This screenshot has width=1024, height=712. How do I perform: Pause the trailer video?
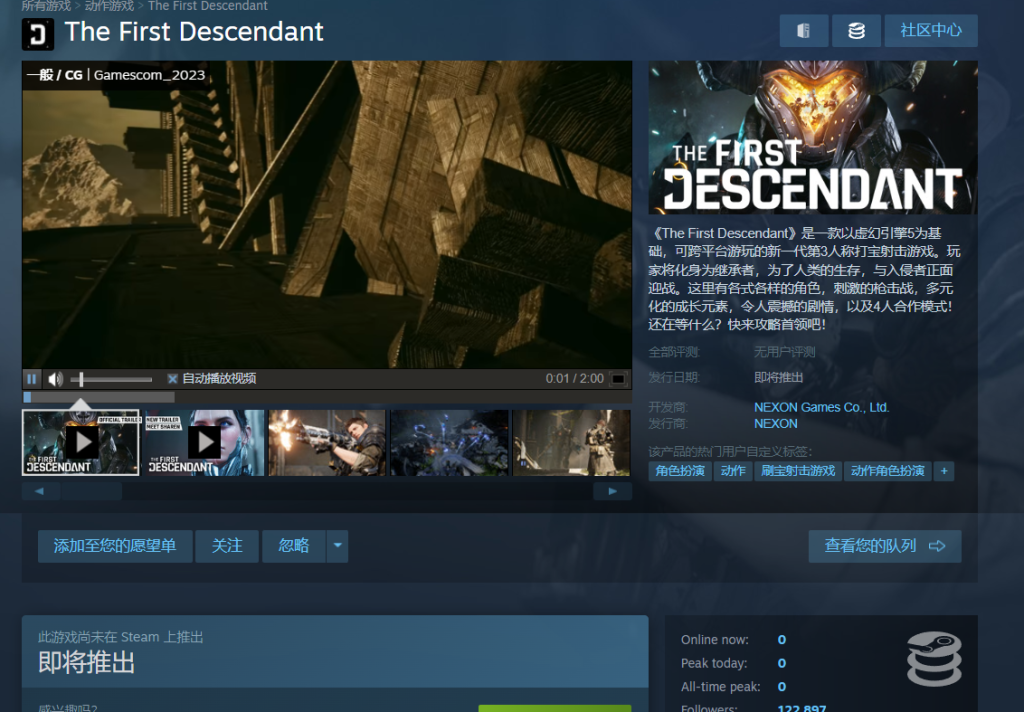tap(31, 379)
